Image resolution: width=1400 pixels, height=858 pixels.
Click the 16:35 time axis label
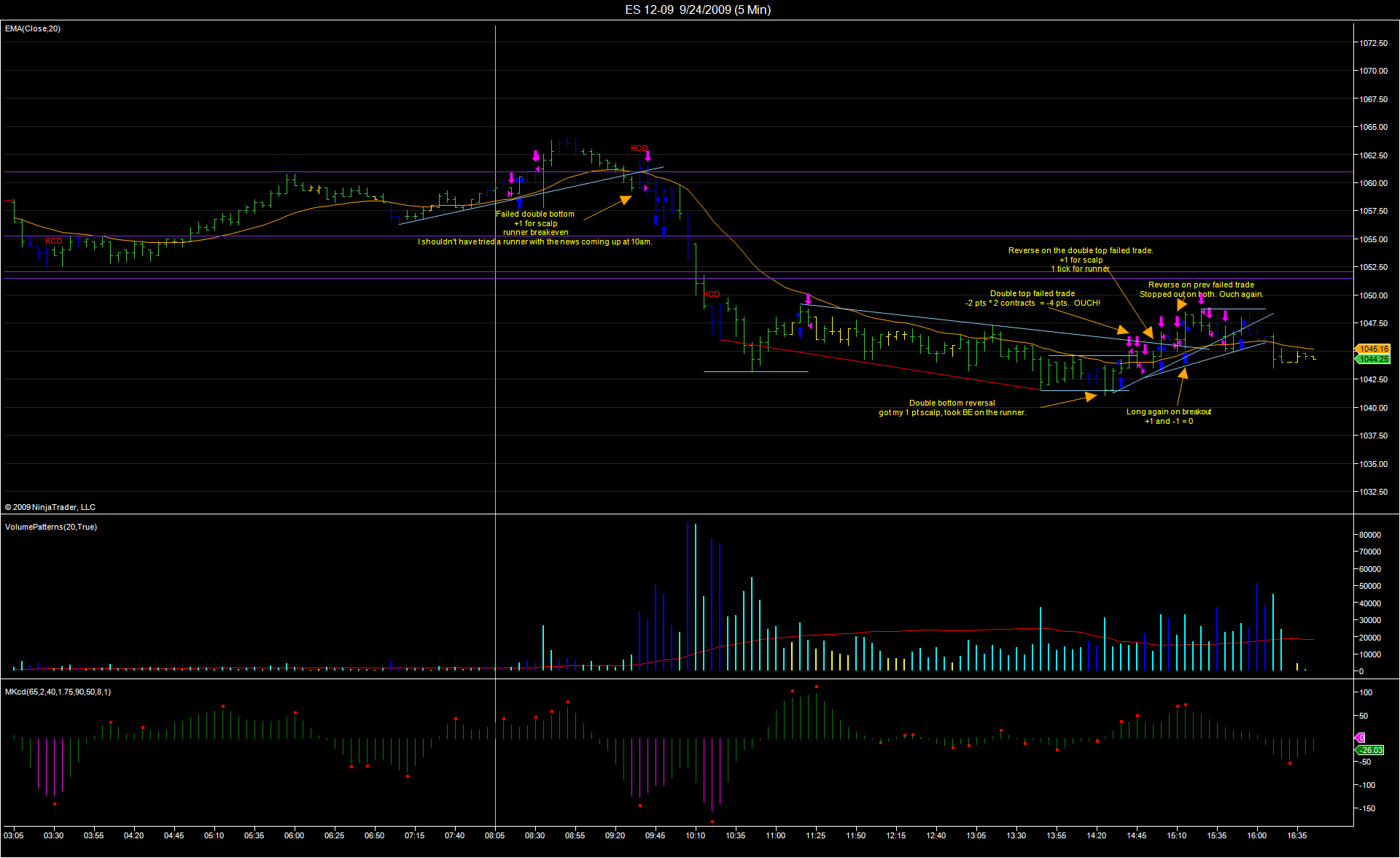pos(1296,835)
